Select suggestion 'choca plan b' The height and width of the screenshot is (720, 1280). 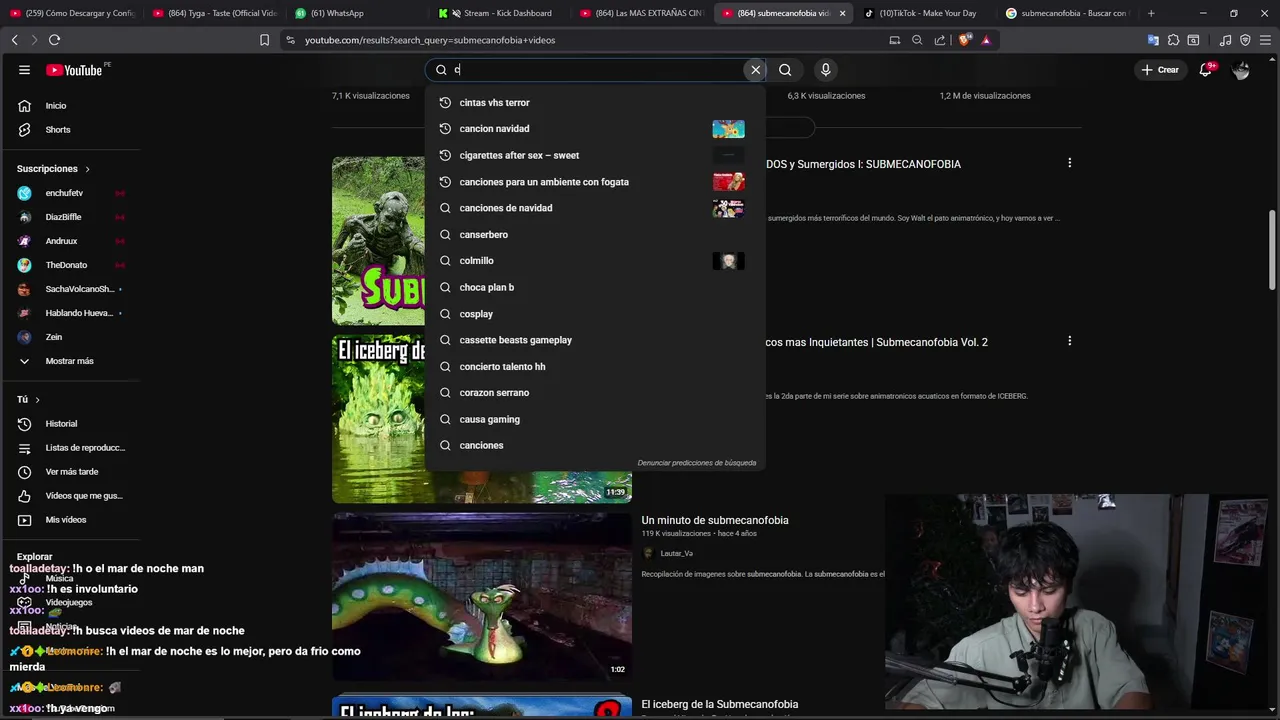coord(595,288)
